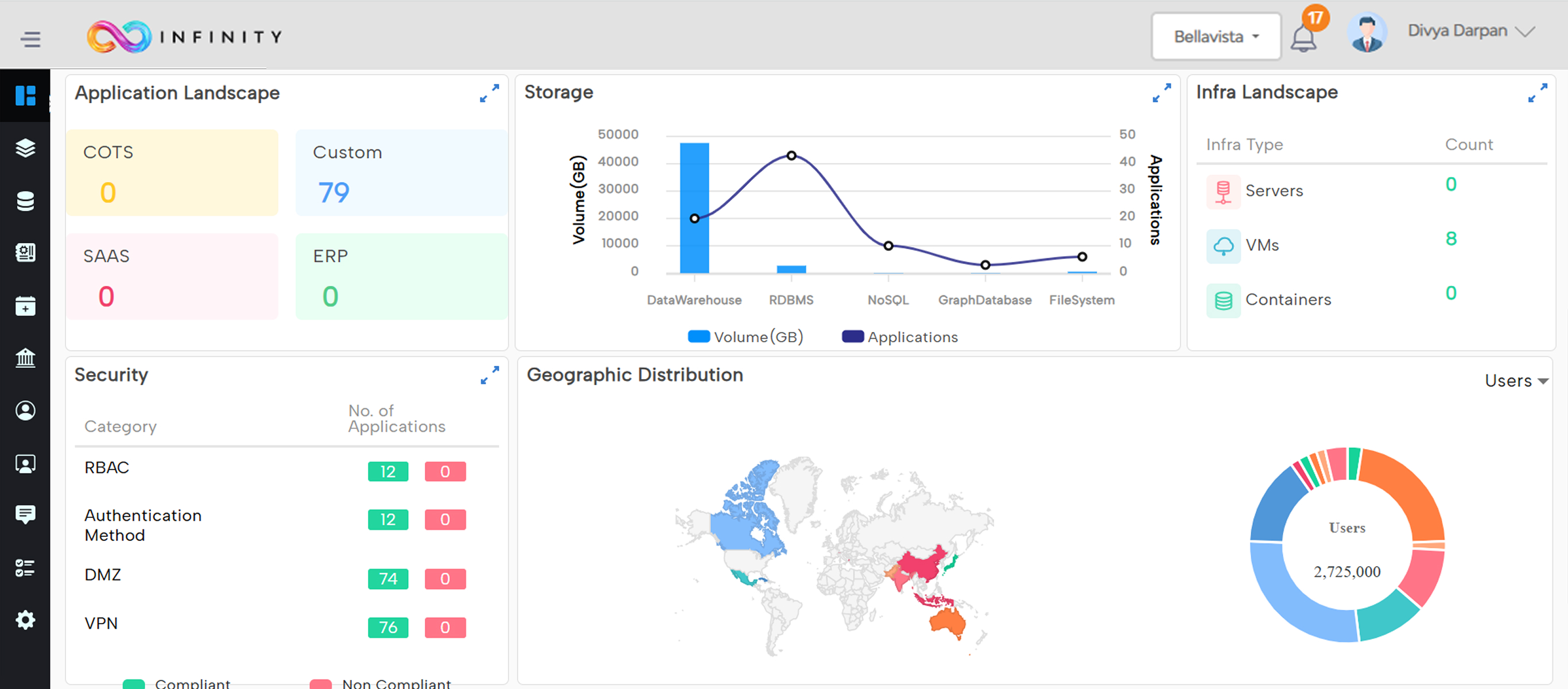The height and width of the screenshot is (689, 1568).
Task: Open the Bellavista dropdown
Action: [x=1216, y=37]
